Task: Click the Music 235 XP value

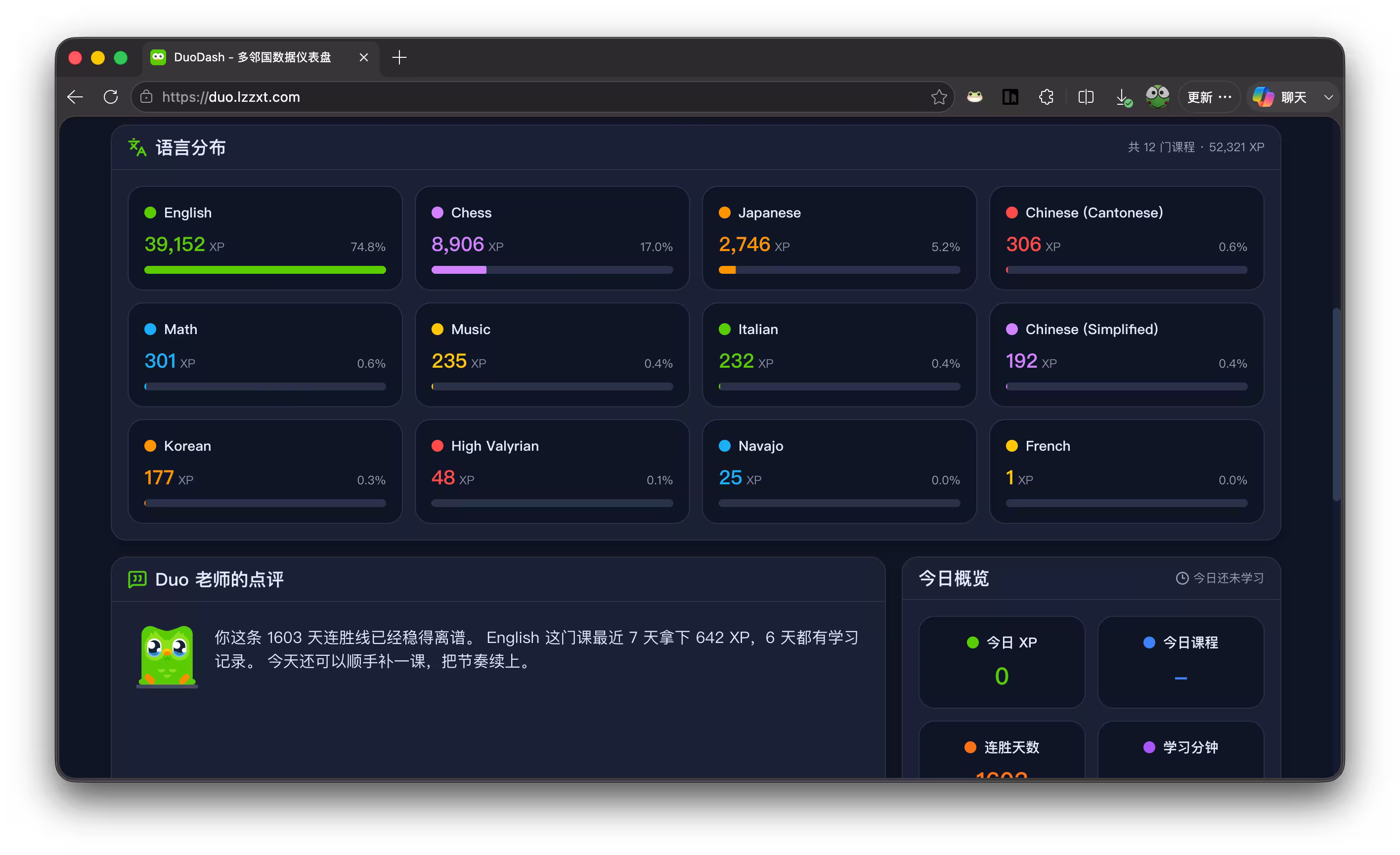Action: click(x=459, y=361)
